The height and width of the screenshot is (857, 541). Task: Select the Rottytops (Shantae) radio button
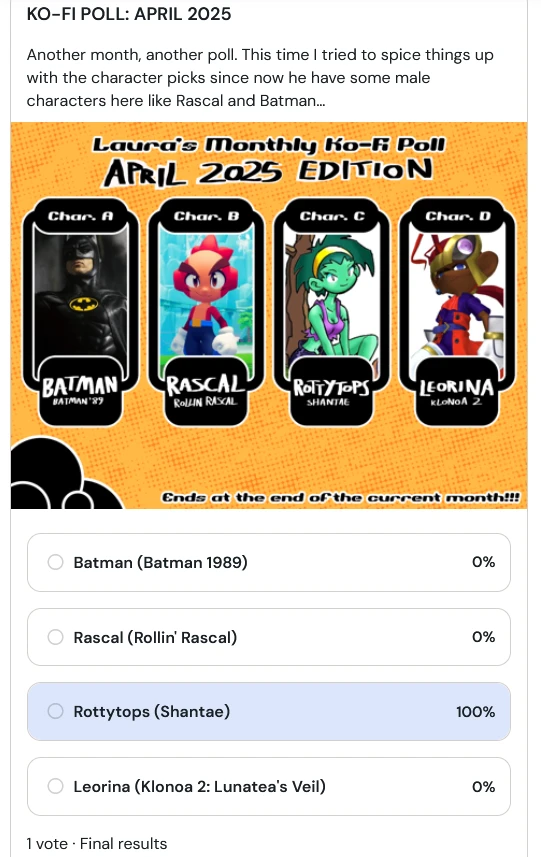coord(55,711)
